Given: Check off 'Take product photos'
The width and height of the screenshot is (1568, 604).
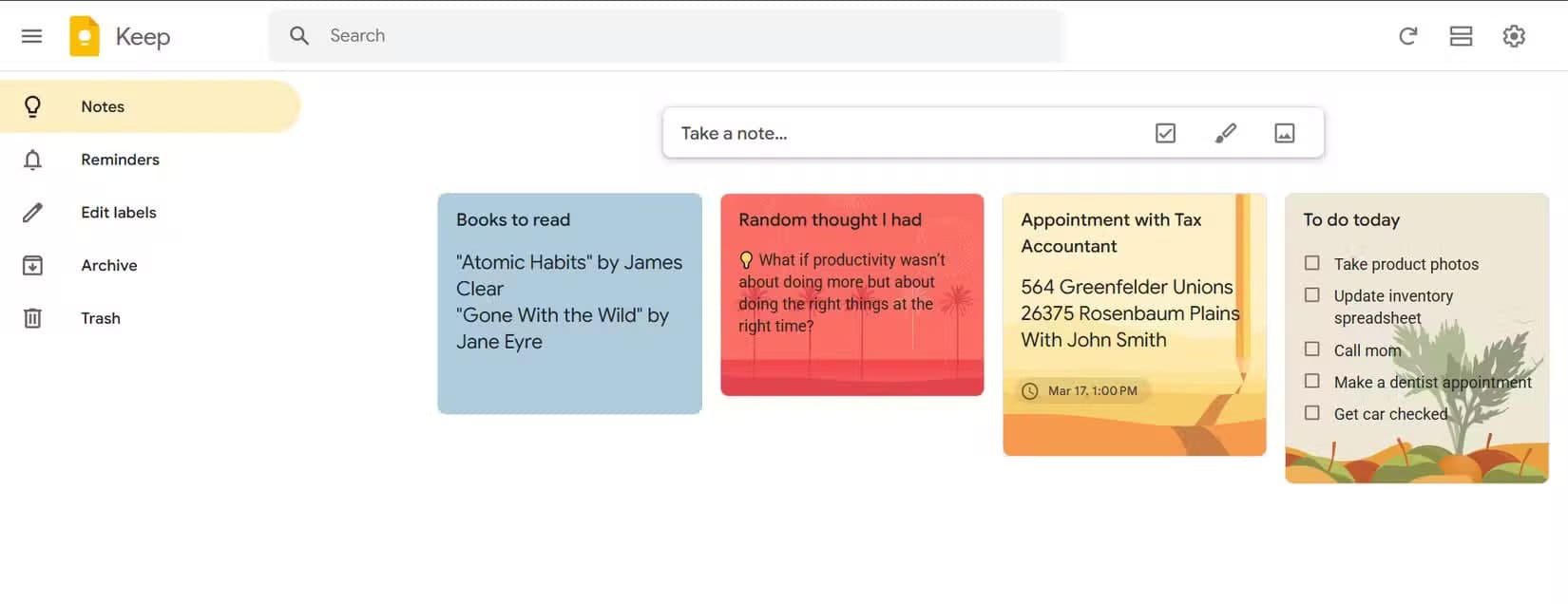Looking at the screenshot, I should click(1311, 263).
